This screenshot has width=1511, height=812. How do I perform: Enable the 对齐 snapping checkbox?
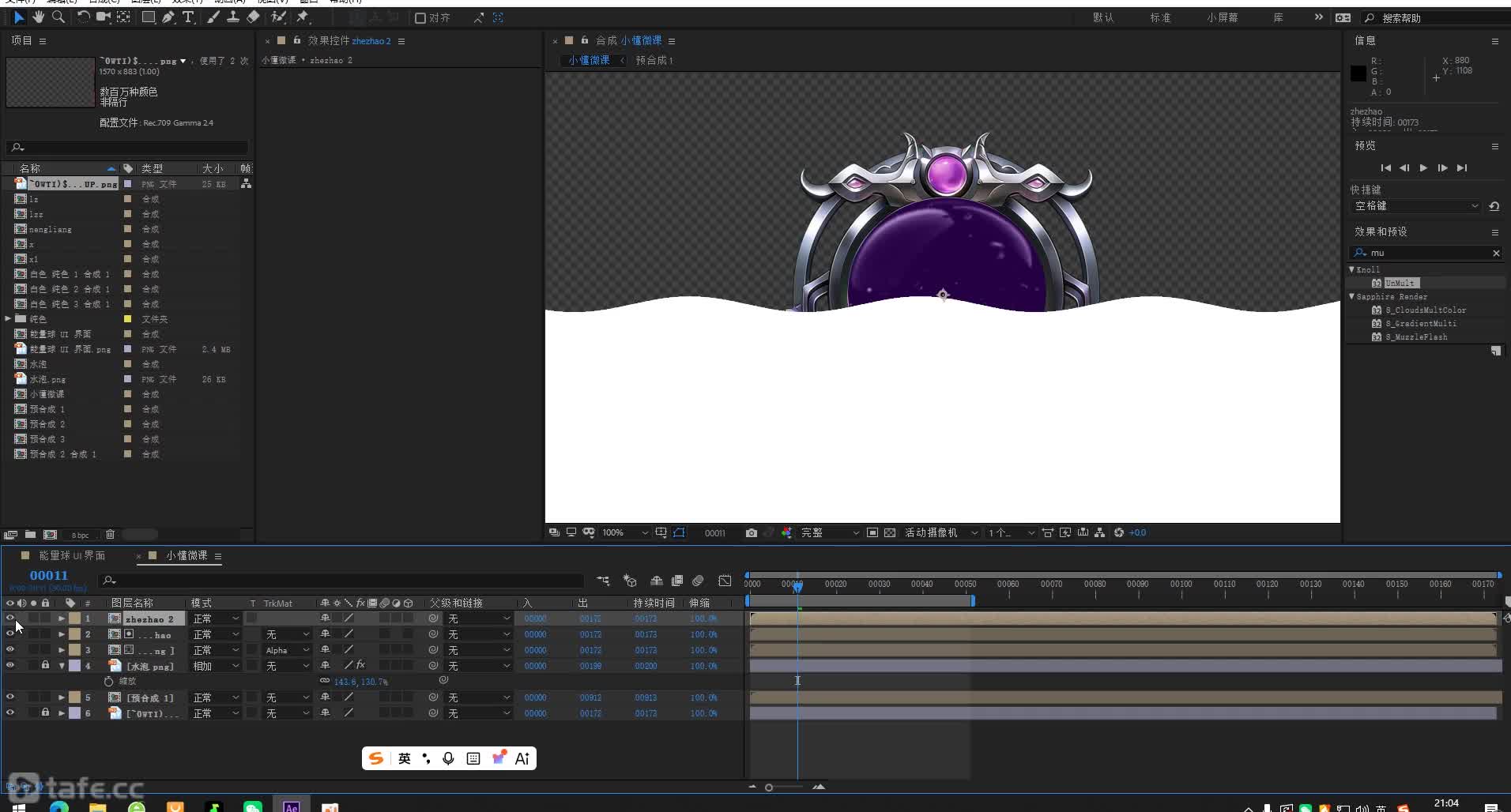(420, 18)
